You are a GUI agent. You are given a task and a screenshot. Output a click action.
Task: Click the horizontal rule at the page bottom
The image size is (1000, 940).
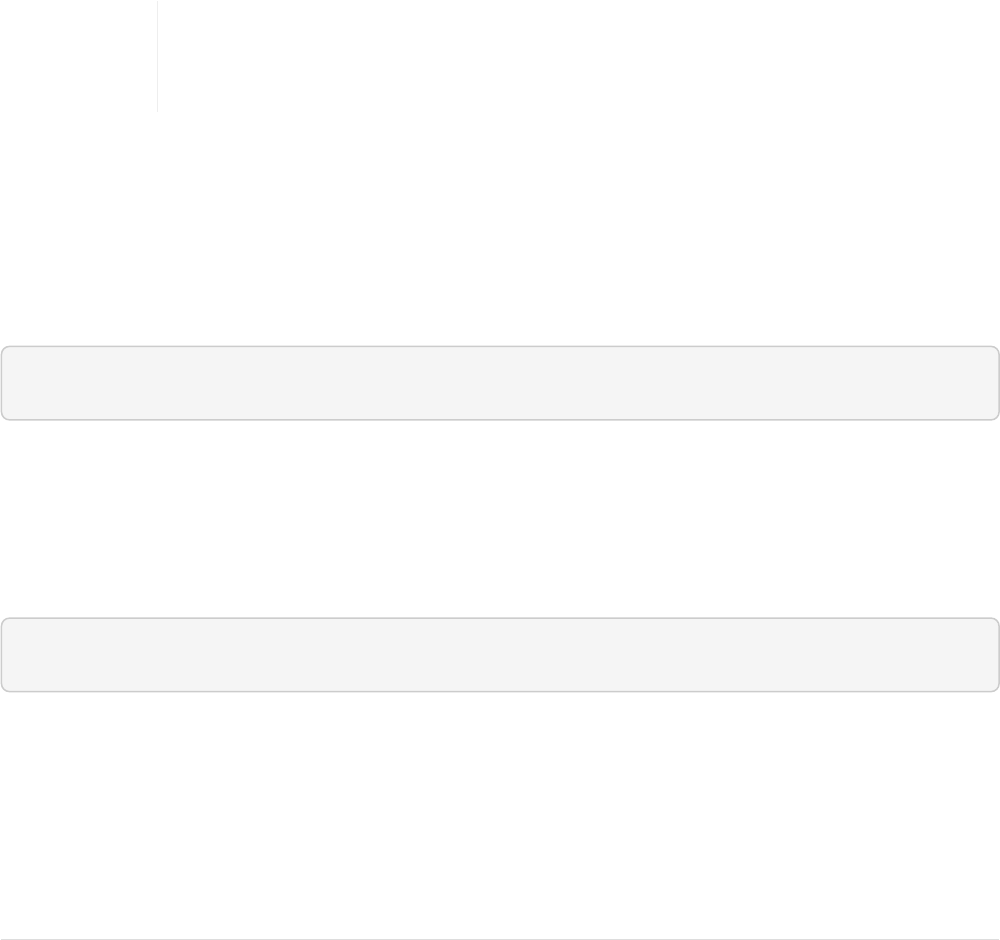[x=500, y=939]
